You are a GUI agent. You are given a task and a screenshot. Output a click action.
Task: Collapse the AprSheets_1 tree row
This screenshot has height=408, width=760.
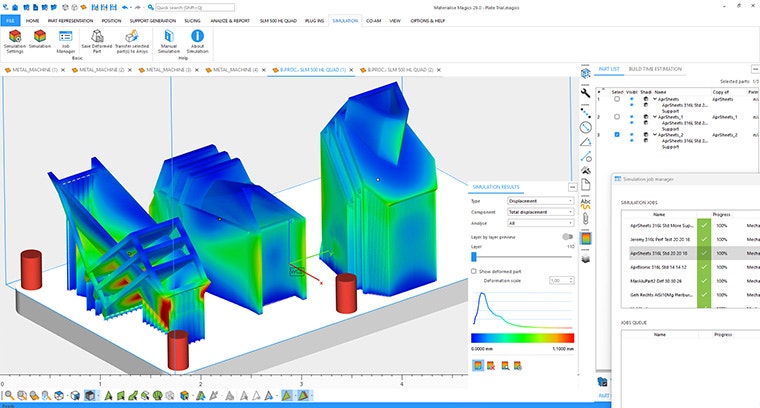coord(655,117)
